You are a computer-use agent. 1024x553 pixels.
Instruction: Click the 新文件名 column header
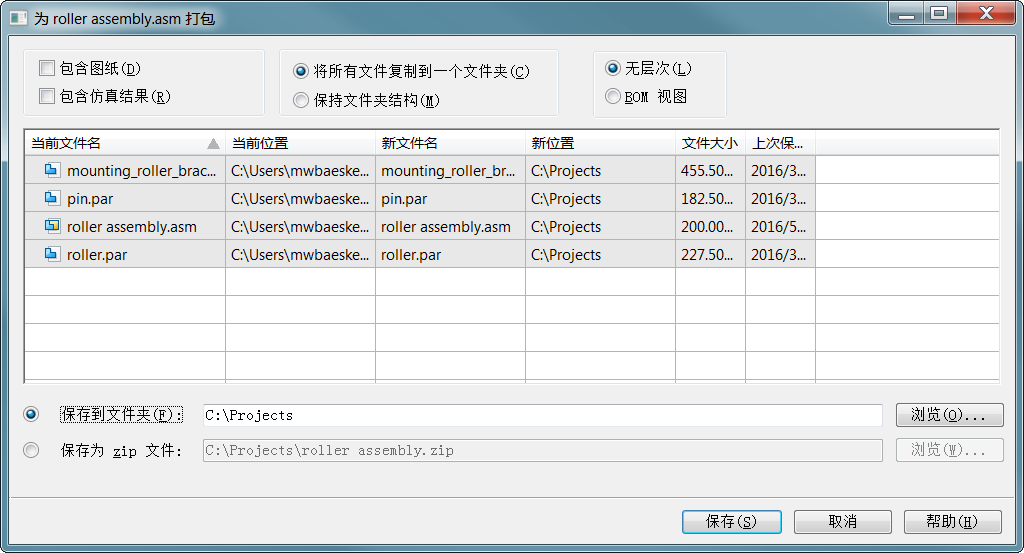click(449, 143)
